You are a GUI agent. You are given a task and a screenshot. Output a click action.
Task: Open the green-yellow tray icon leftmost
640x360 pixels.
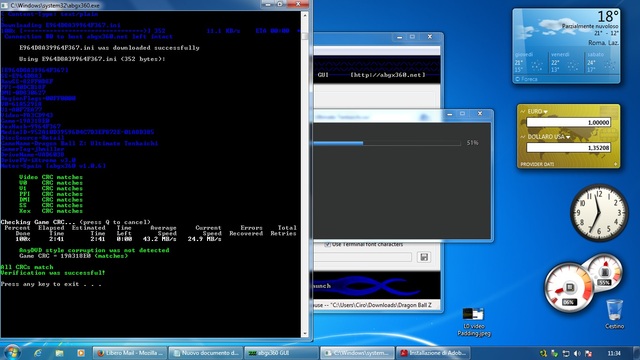[543, 353]
